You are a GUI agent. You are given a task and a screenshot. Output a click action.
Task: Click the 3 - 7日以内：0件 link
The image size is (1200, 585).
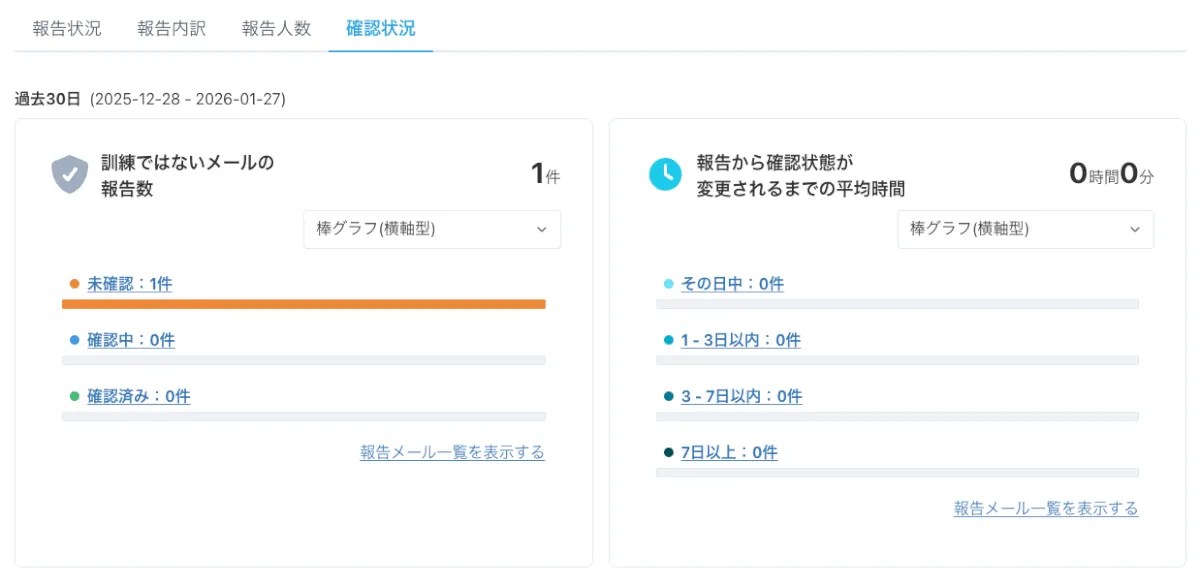click(741, 396)
